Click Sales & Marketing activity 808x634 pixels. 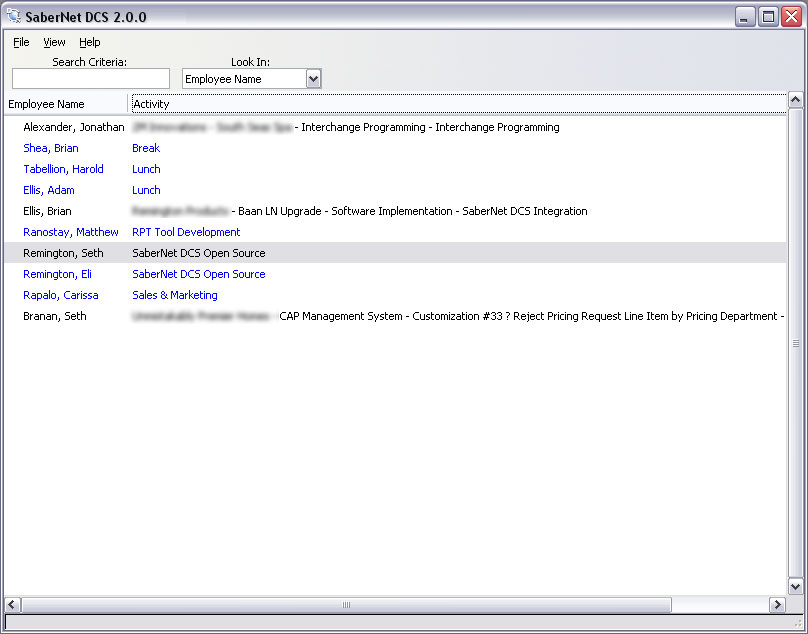pos(175,295)
